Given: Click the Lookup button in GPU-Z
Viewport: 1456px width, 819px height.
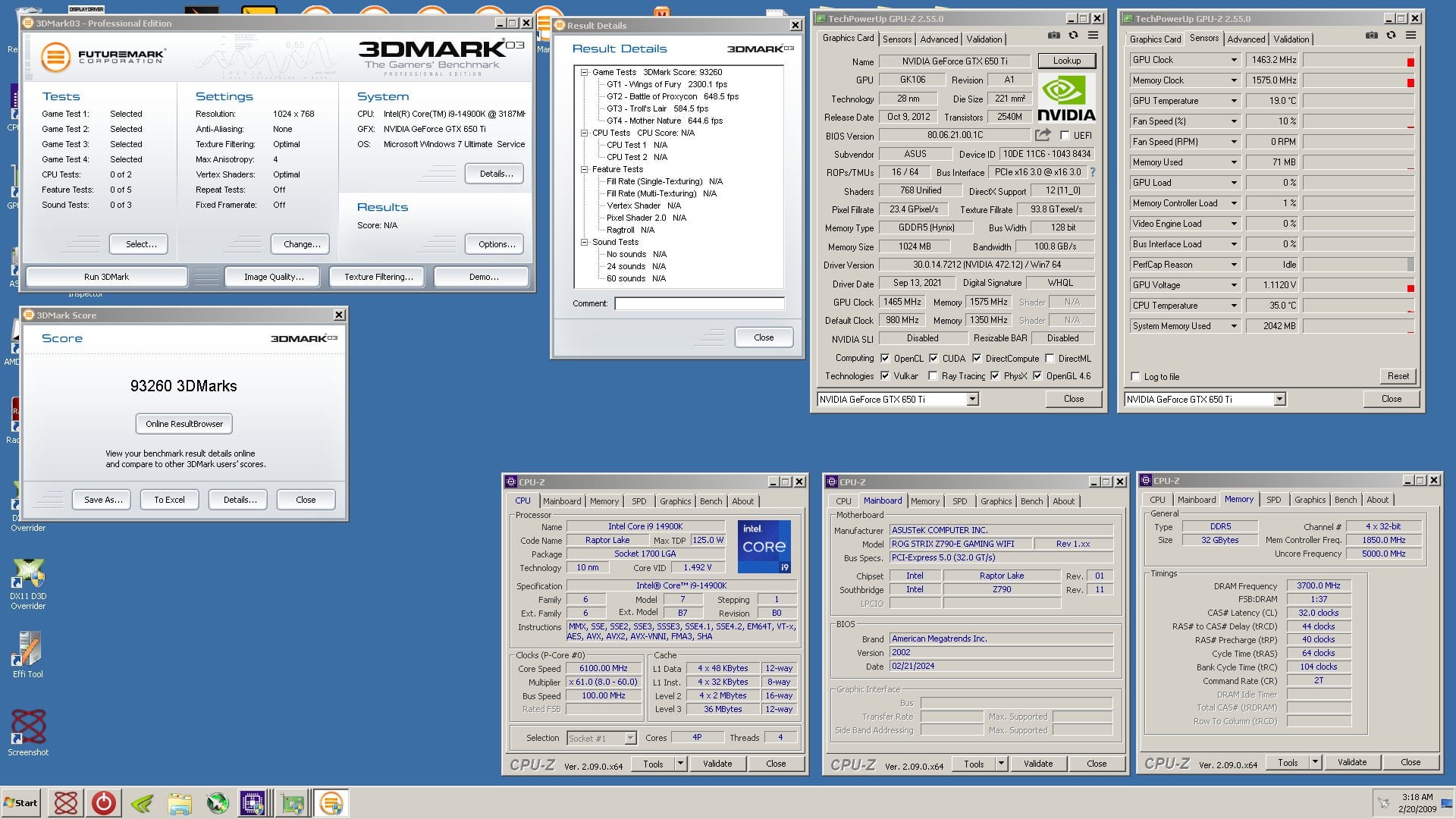Looking at the screenshot, I should [1066, 61].
